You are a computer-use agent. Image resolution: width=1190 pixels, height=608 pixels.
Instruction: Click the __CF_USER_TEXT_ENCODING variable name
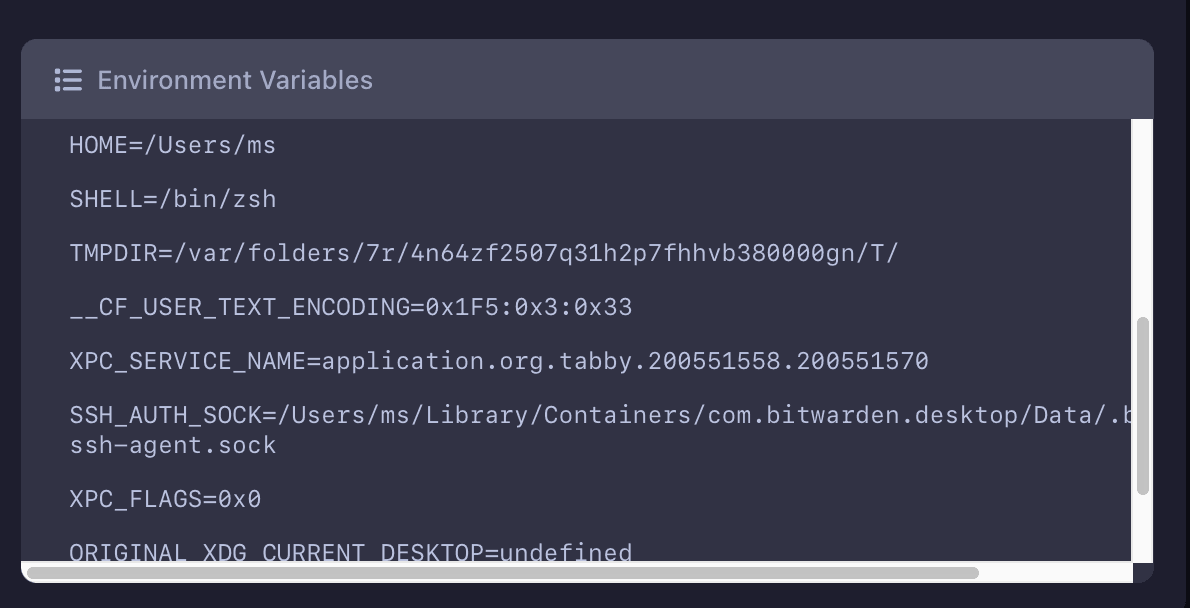(x=239, y=308)
